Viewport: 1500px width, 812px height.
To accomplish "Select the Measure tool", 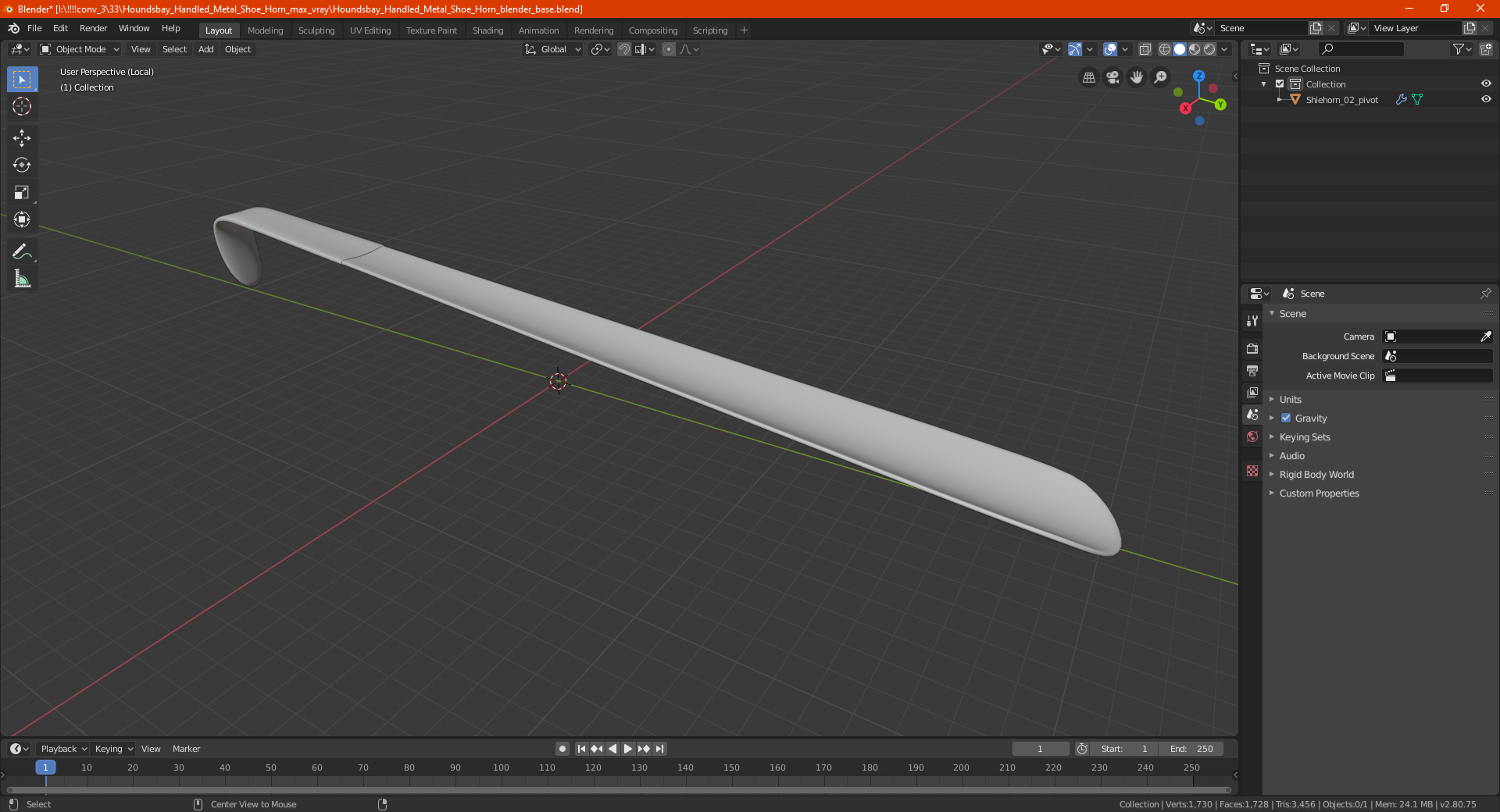I will pos(22,279).
